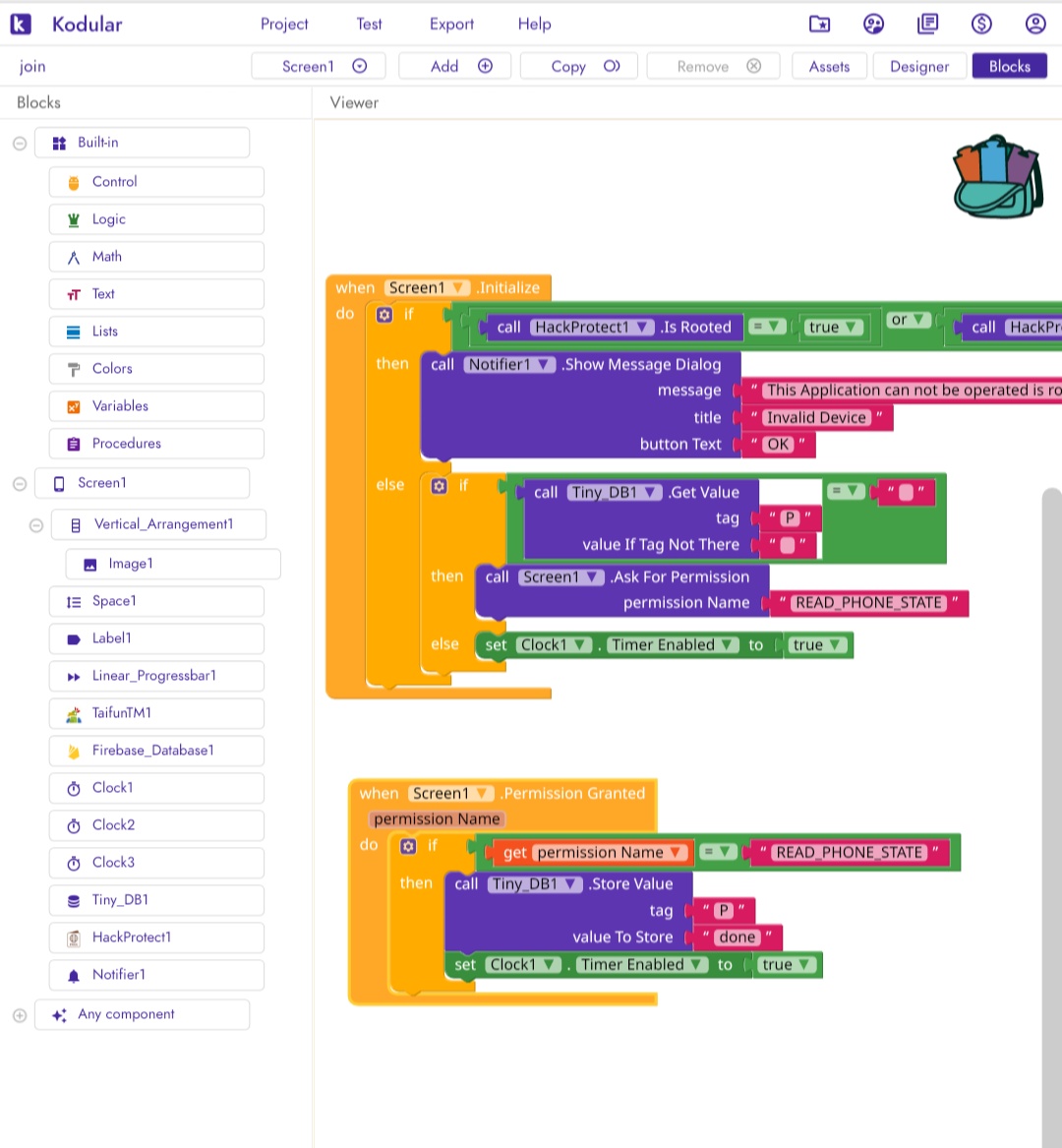Image resolution: width=1062 pixels, height=1148 pixels.
Task: Click the Kodular logo icon
Action: [x=21, y=25]
